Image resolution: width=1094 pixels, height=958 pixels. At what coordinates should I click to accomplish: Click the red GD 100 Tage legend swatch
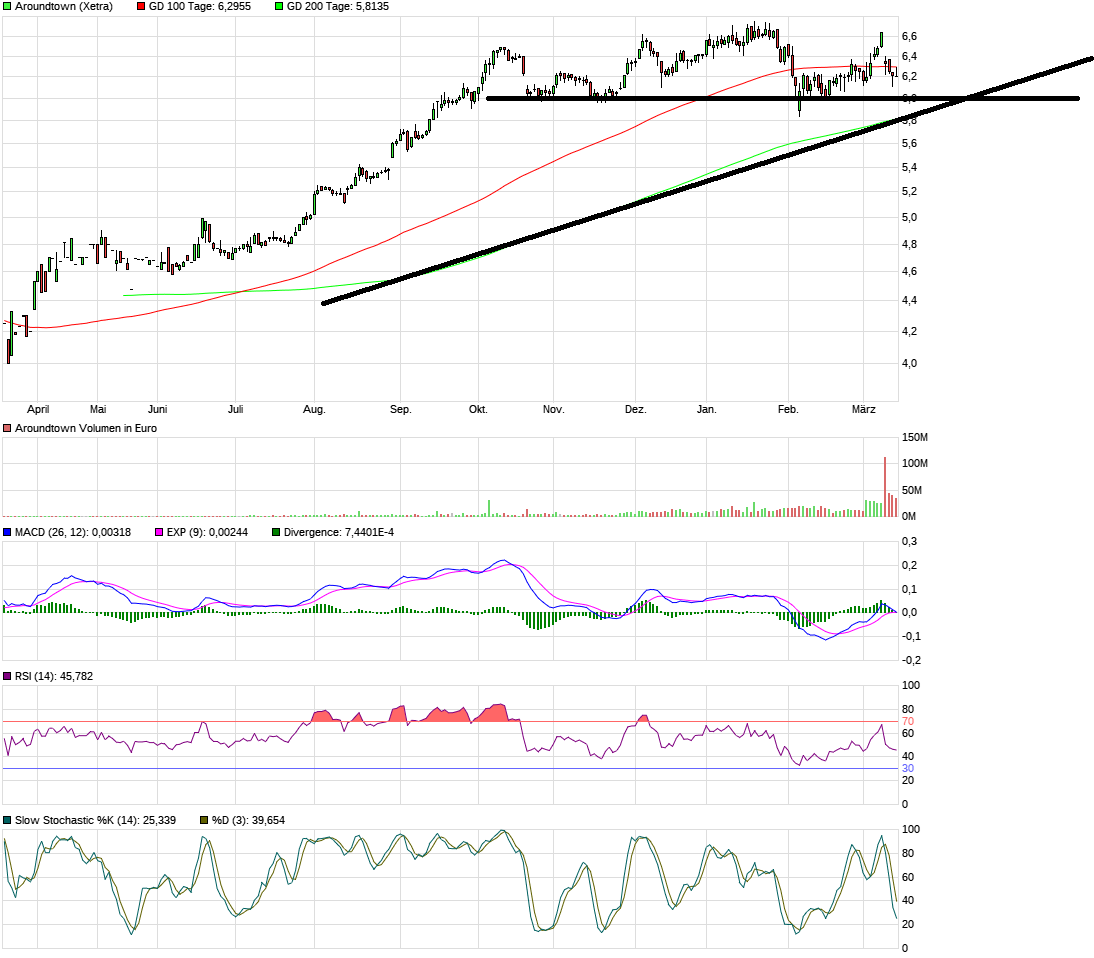coord(141,6)
